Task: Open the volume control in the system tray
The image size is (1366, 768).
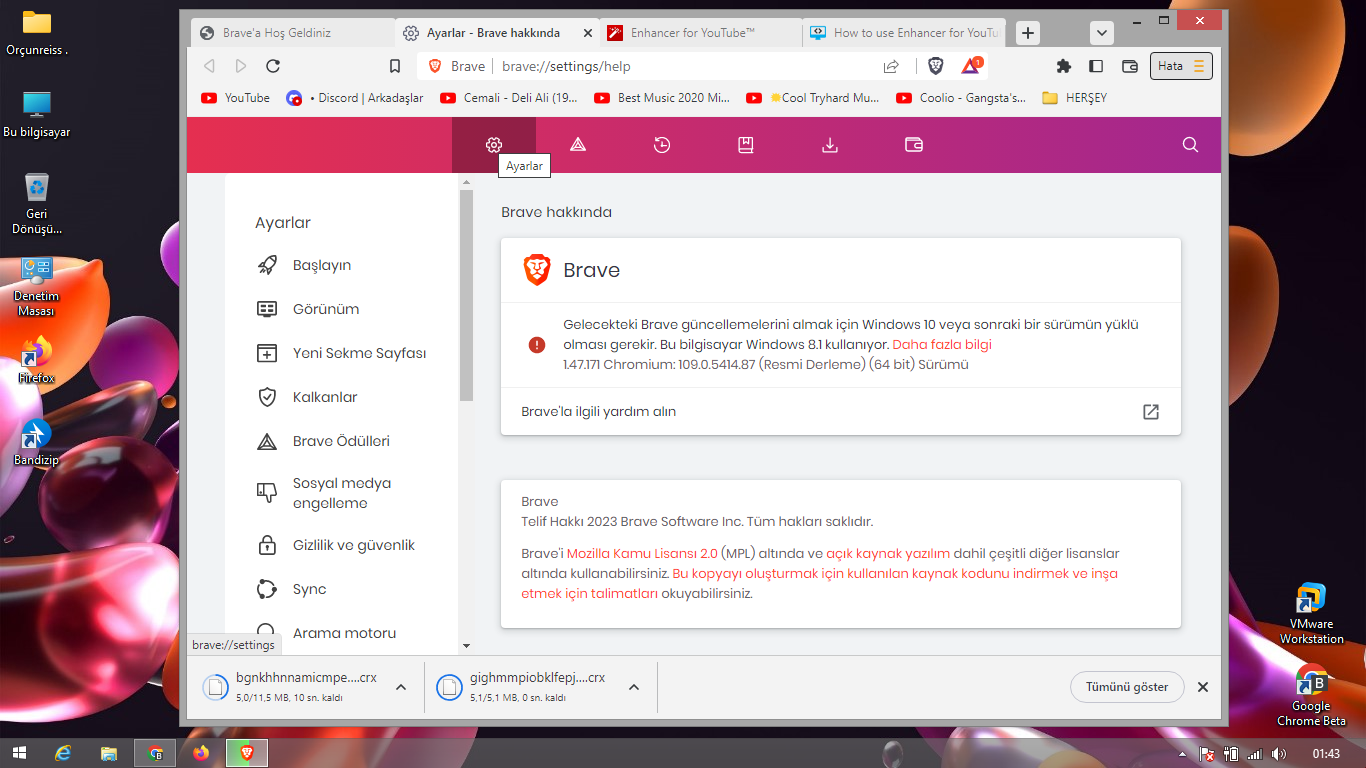Action: pyautogui.click(x=1278, y=753)
